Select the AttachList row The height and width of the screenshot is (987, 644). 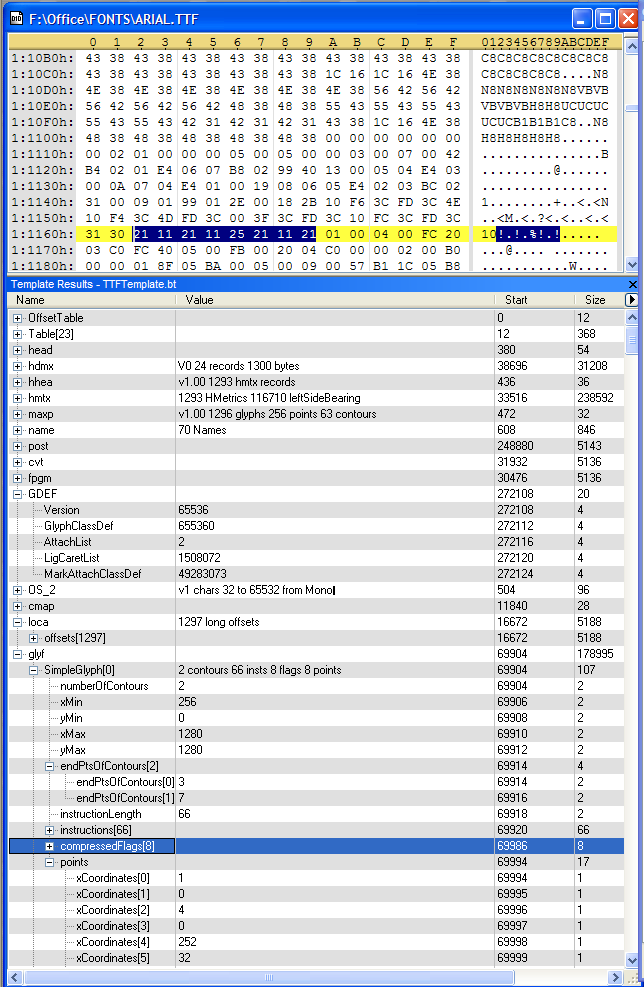click(317, 542)
